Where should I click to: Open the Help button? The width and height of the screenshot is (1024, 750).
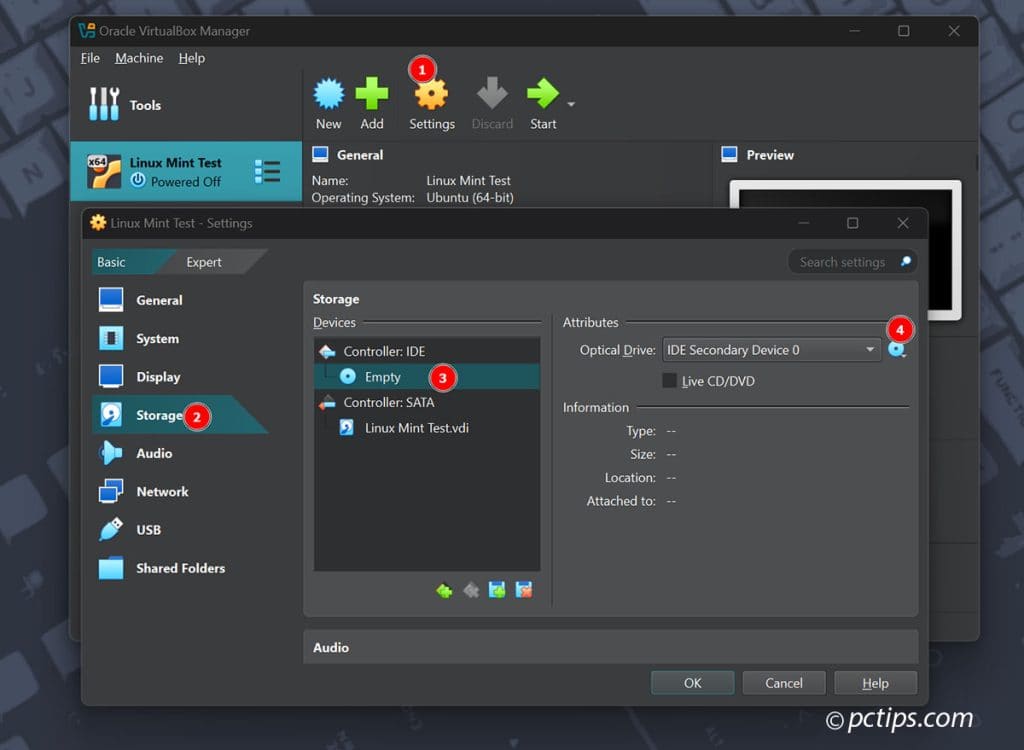tap(875, 682)
